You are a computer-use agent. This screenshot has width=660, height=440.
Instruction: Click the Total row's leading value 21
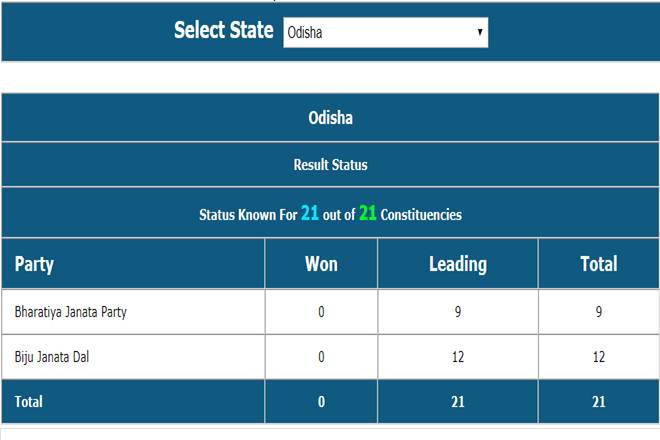[x=457, y=401]
